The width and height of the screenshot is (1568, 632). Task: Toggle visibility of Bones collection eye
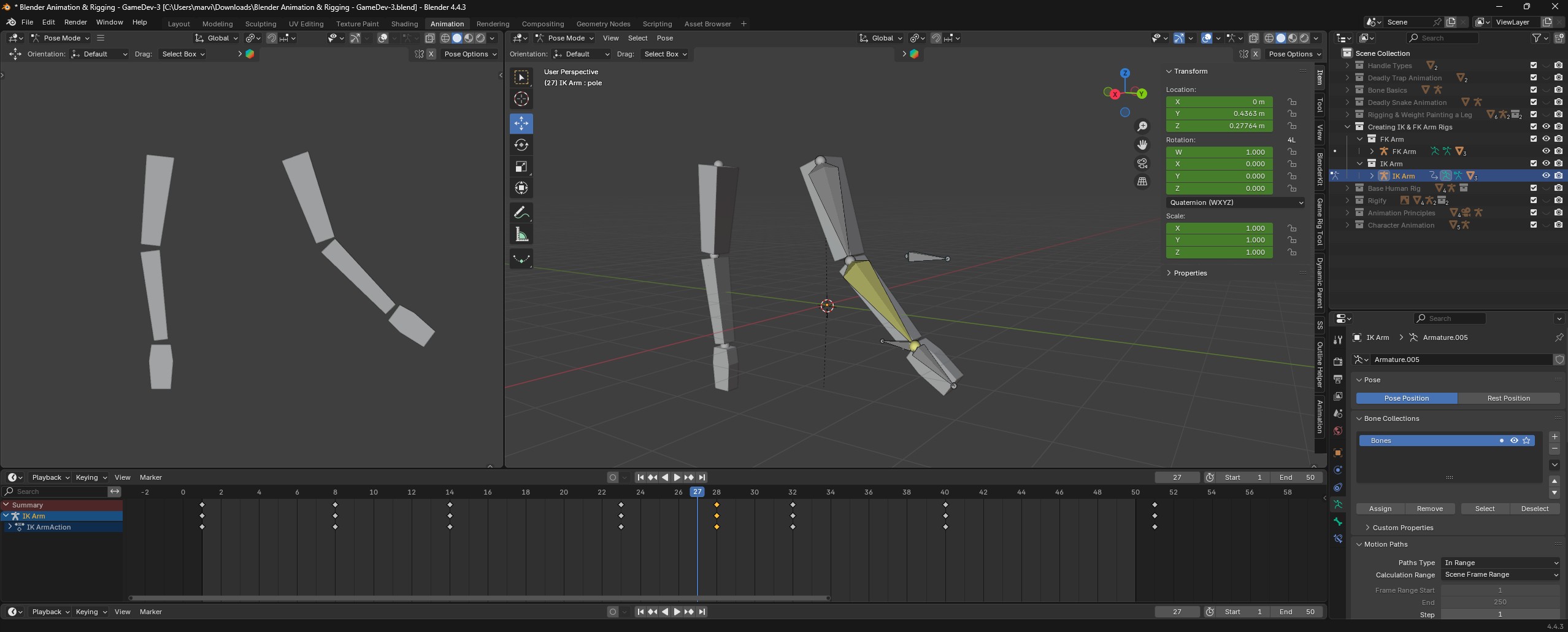1513,441
